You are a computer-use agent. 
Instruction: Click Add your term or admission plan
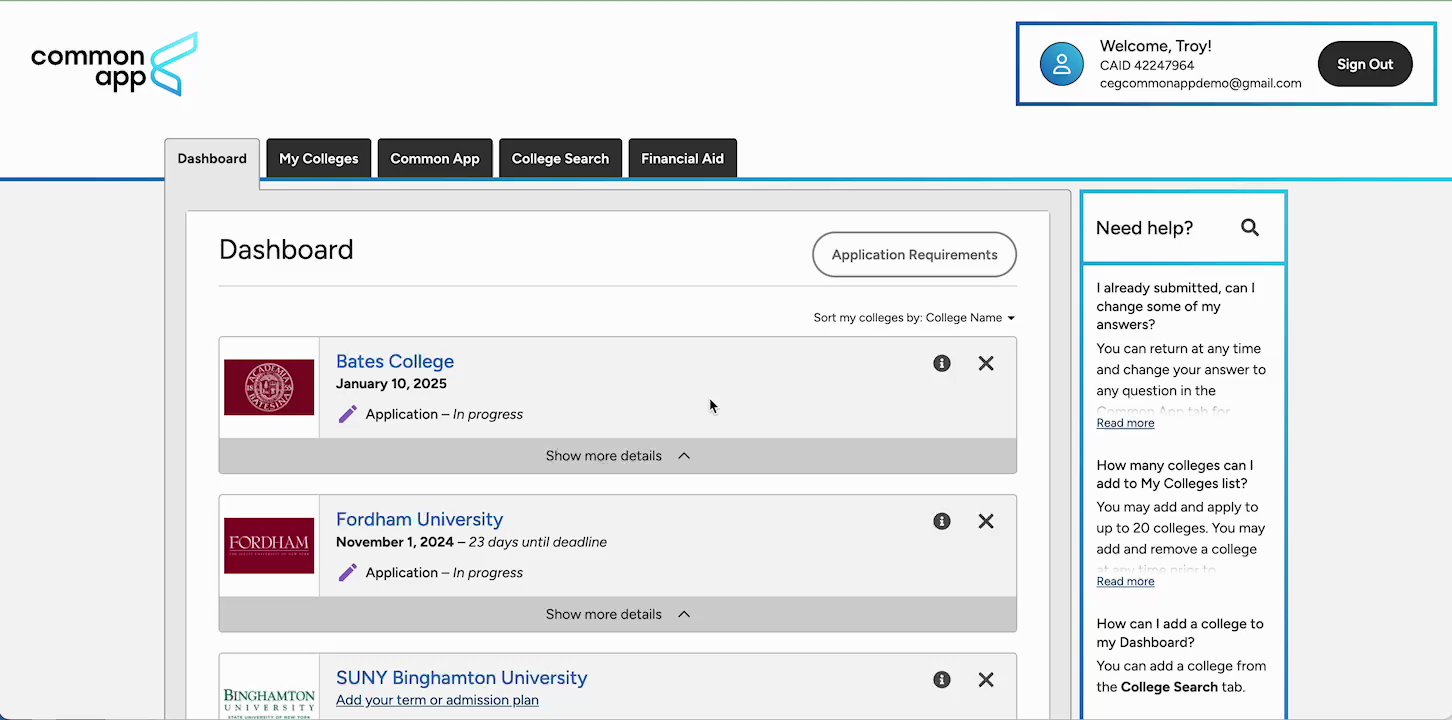coord(437,700)
